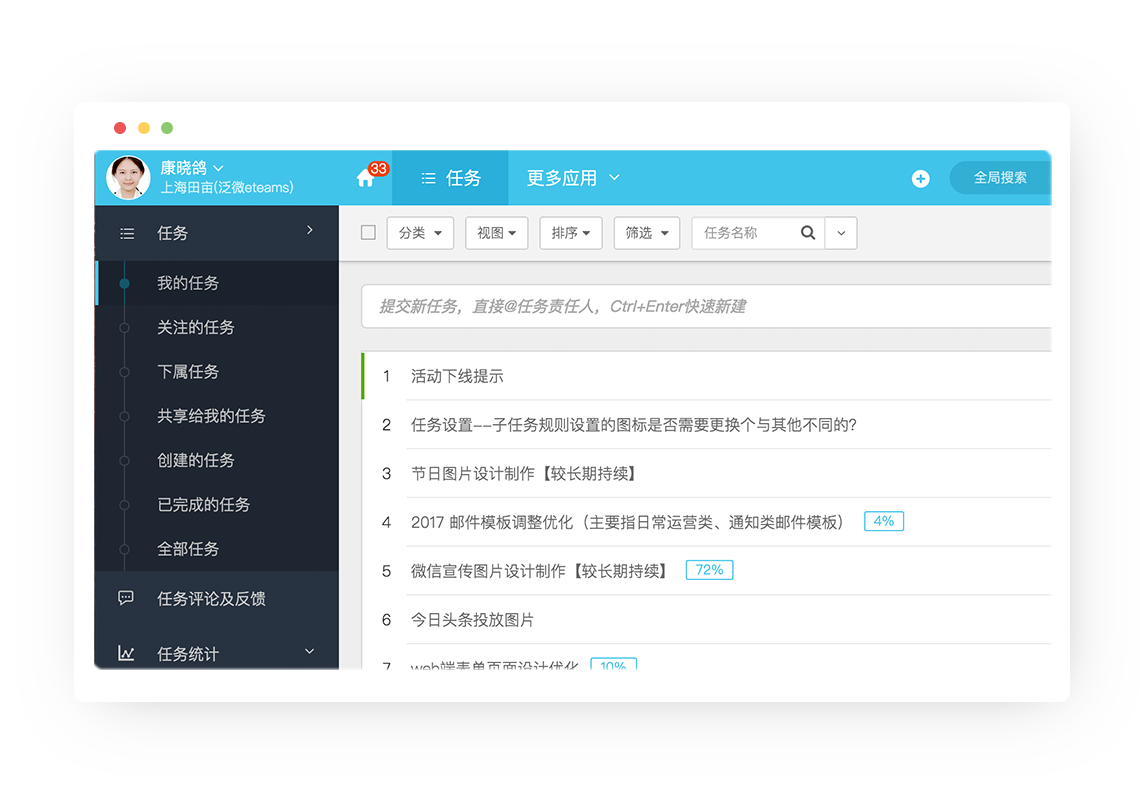The height and width of the screenshot is (800, 1140).
Task: Click the search magnifier icon
Action: (808, 233)
